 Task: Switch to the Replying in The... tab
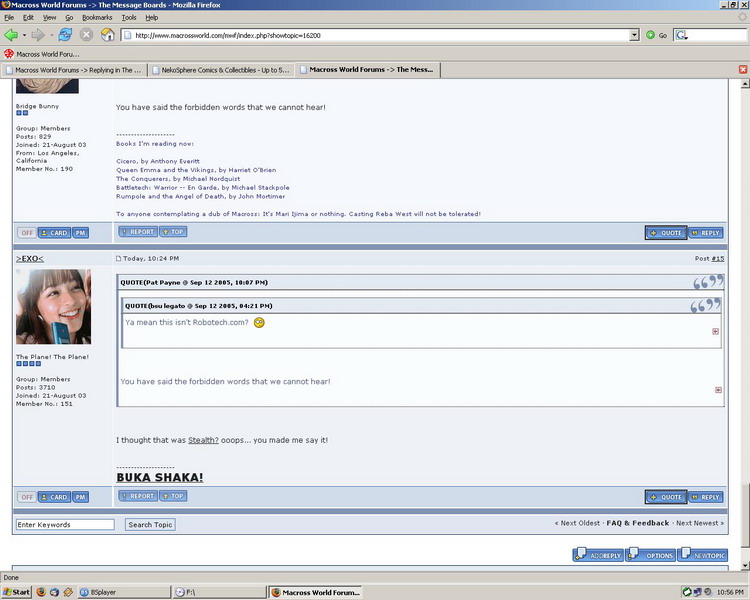74,70
